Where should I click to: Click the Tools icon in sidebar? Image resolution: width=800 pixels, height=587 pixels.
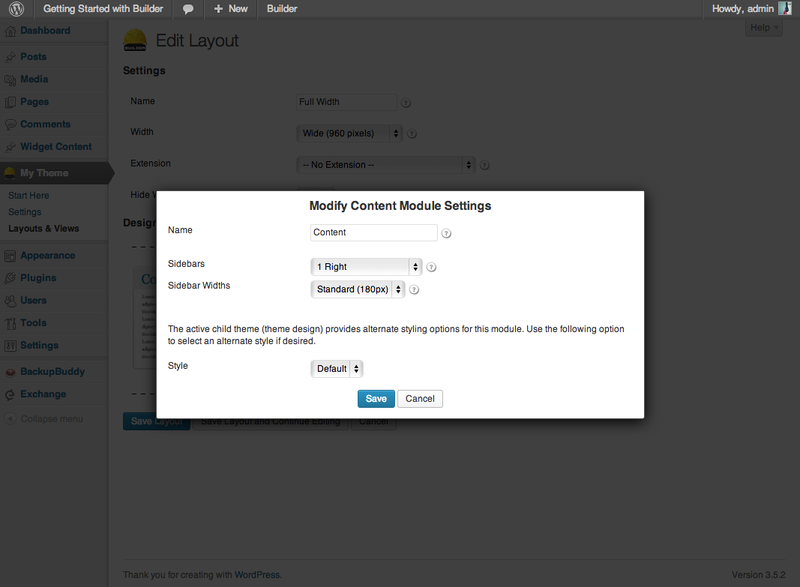[x=10, y=323]
